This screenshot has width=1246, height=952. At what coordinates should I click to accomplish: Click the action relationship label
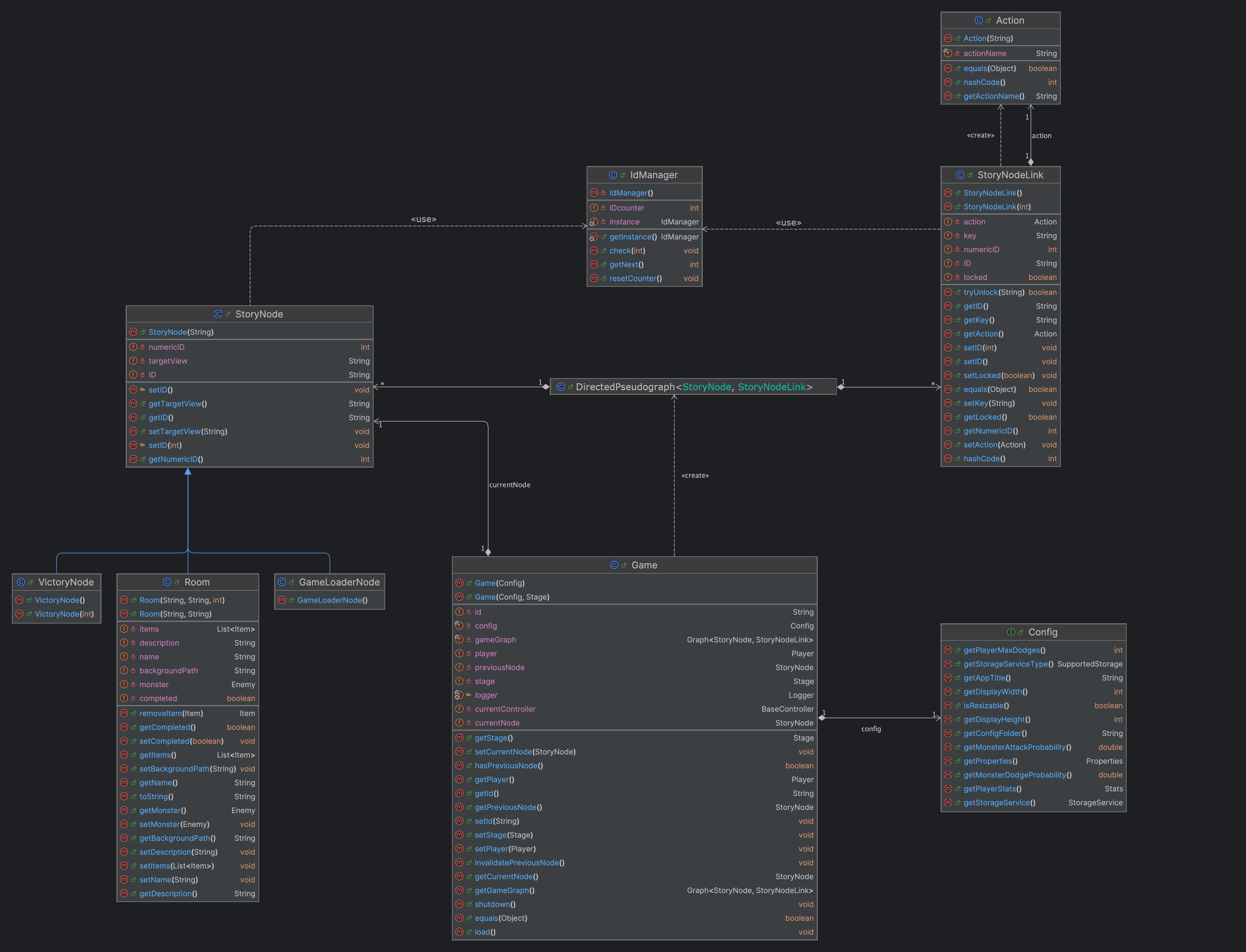1041,136
